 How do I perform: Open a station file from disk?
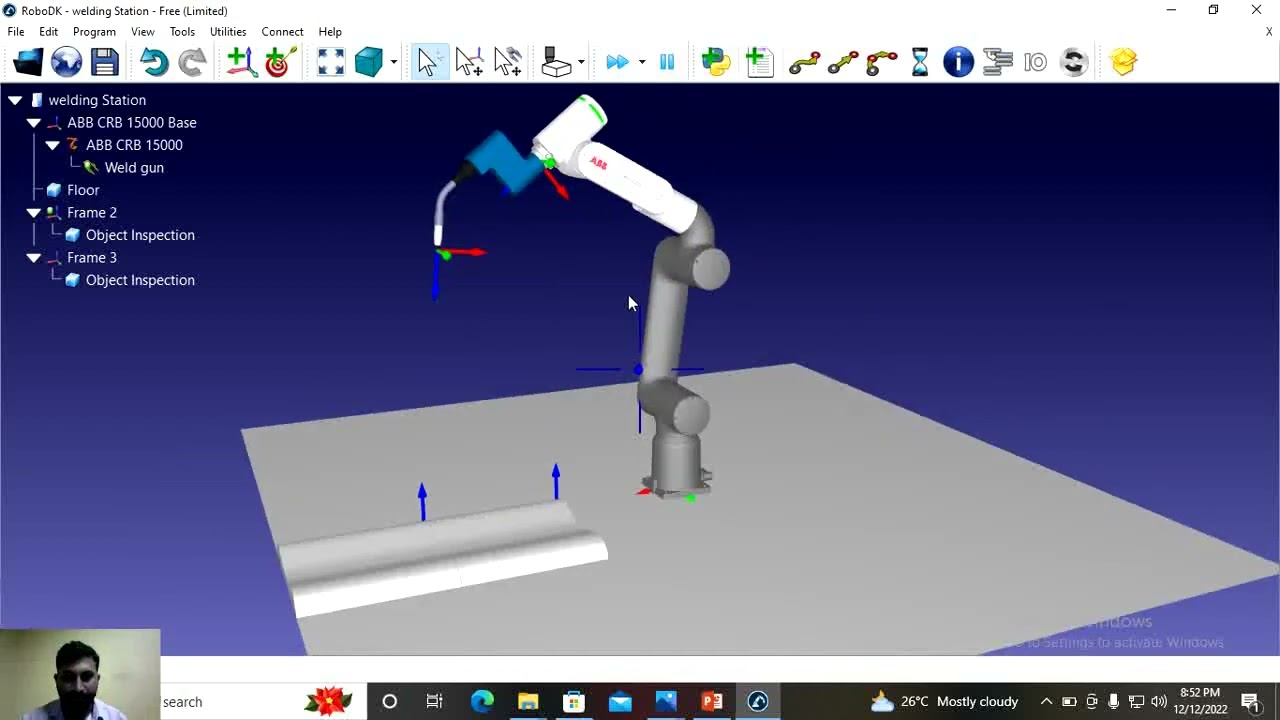point(28,62)
